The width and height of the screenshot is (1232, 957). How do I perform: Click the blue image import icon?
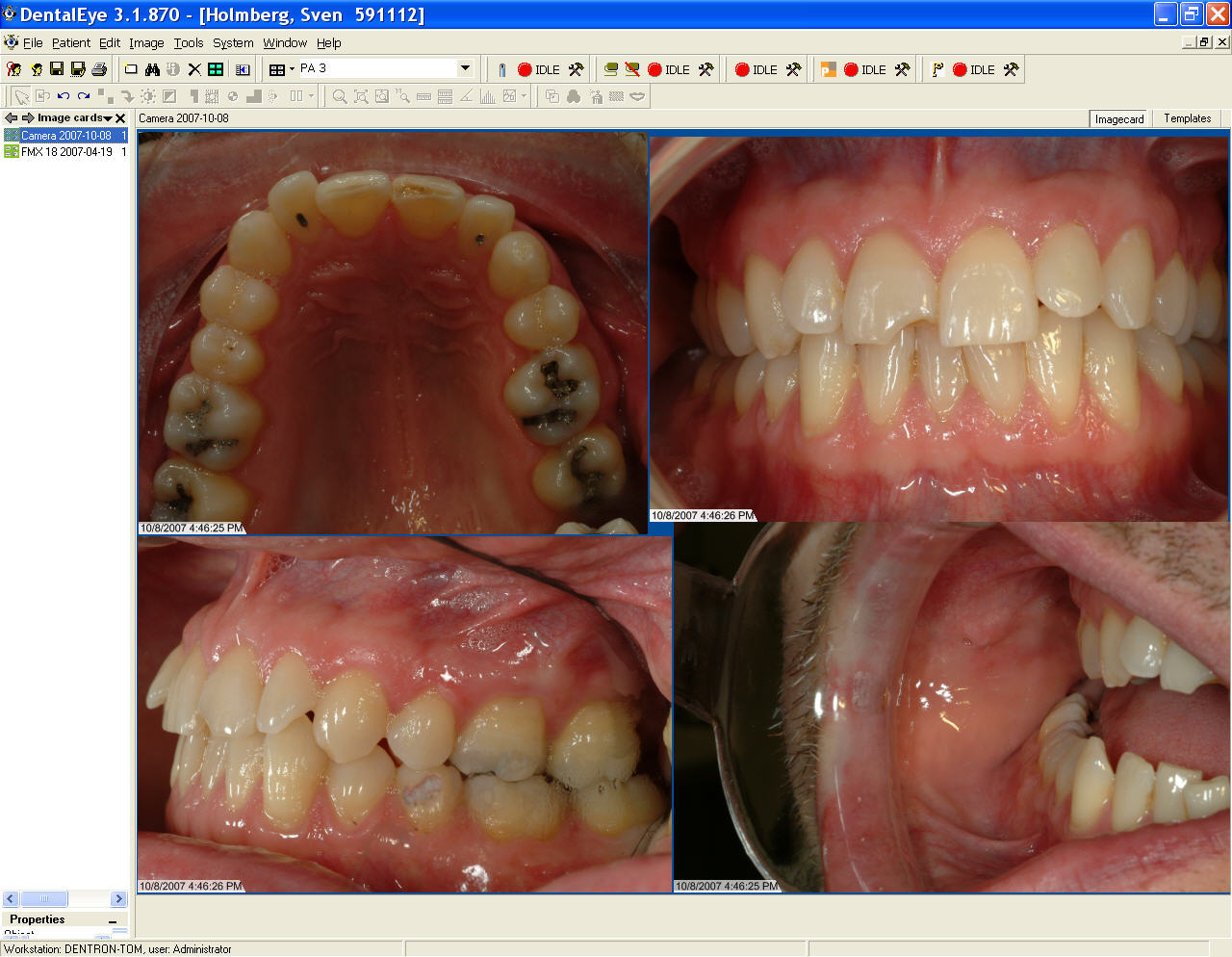243,69
